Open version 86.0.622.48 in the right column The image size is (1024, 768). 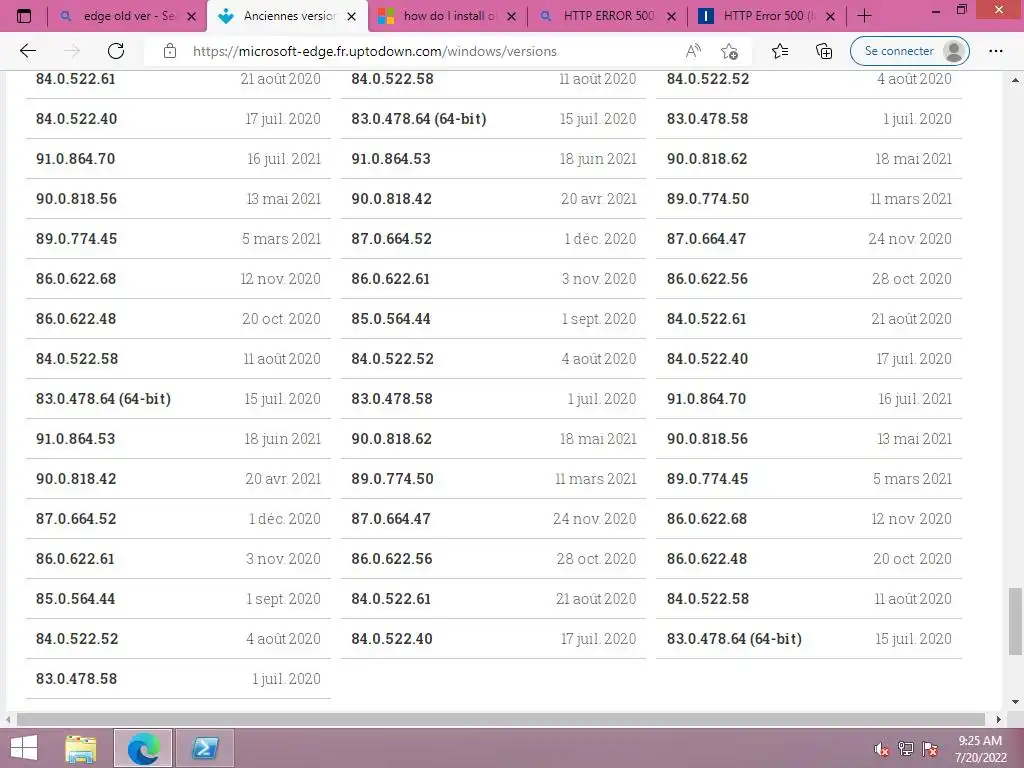coord(809,558)
